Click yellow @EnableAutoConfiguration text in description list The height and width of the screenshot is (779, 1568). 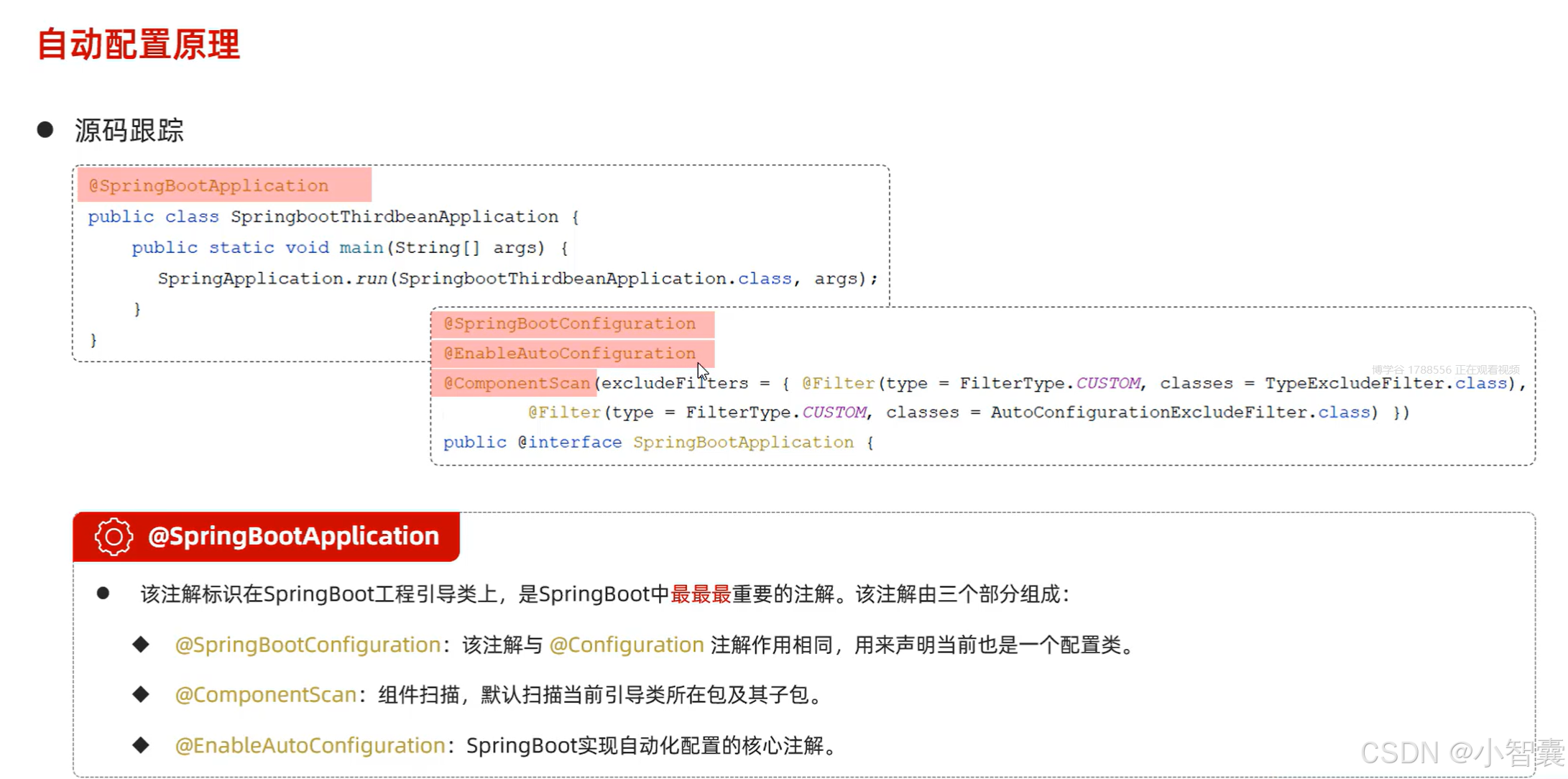pyautogui.click(x=310, y=745)
